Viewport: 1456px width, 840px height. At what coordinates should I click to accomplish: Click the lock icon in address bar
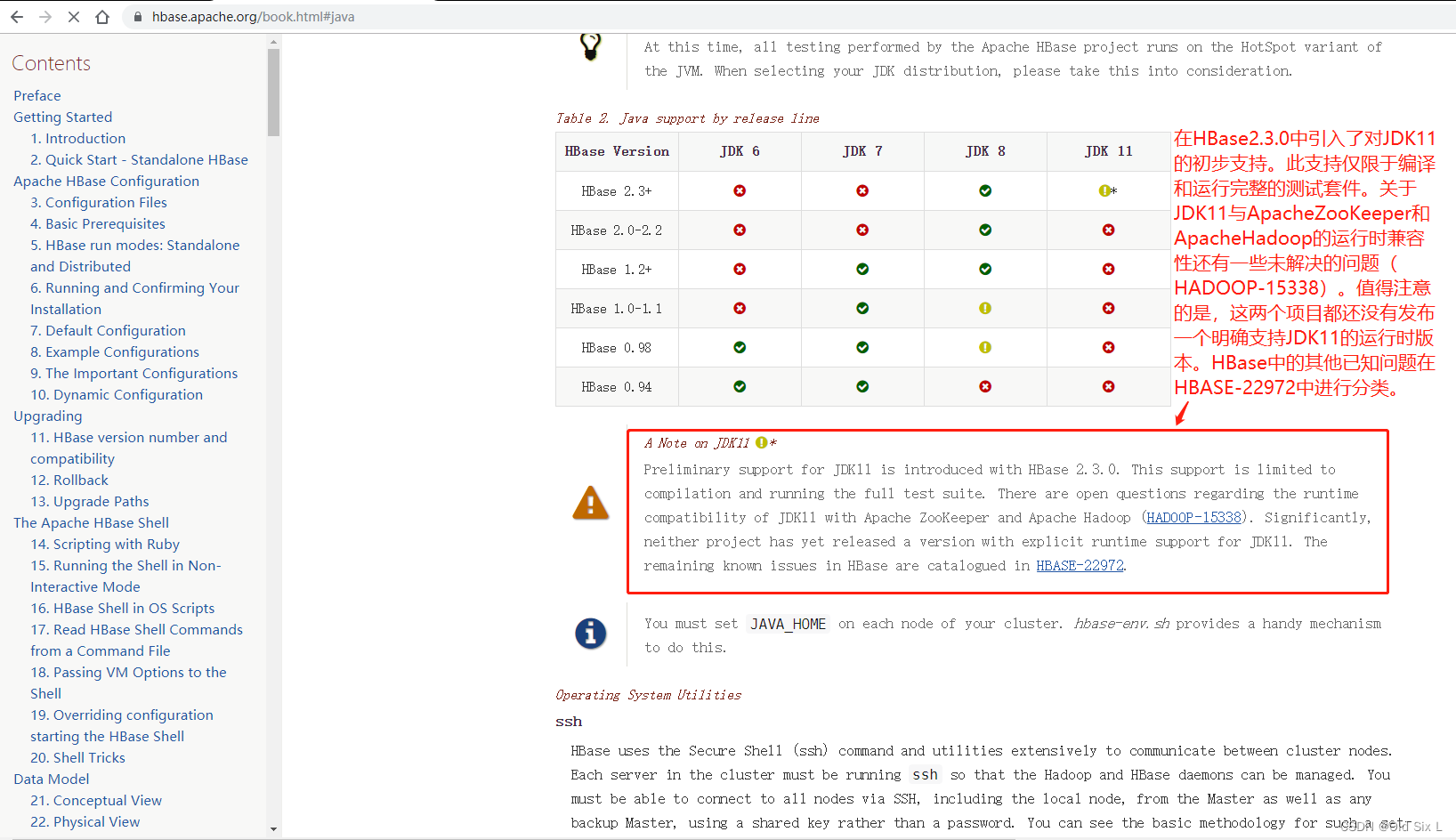(x=137, y=17)
